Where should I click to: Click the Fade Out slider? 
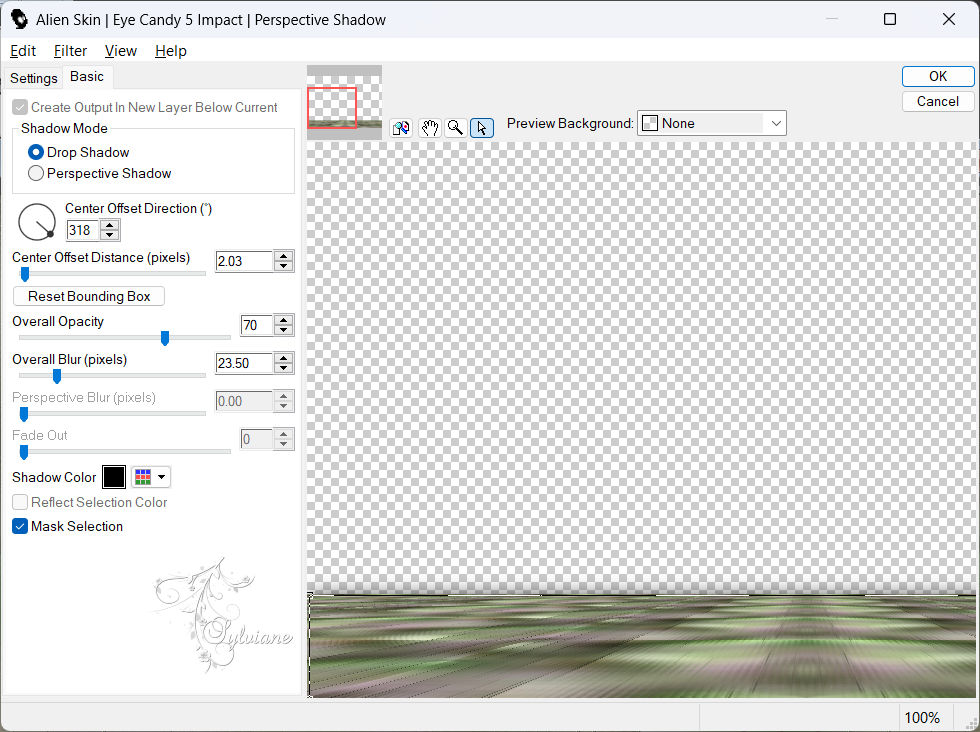click(x=24, y=452)
